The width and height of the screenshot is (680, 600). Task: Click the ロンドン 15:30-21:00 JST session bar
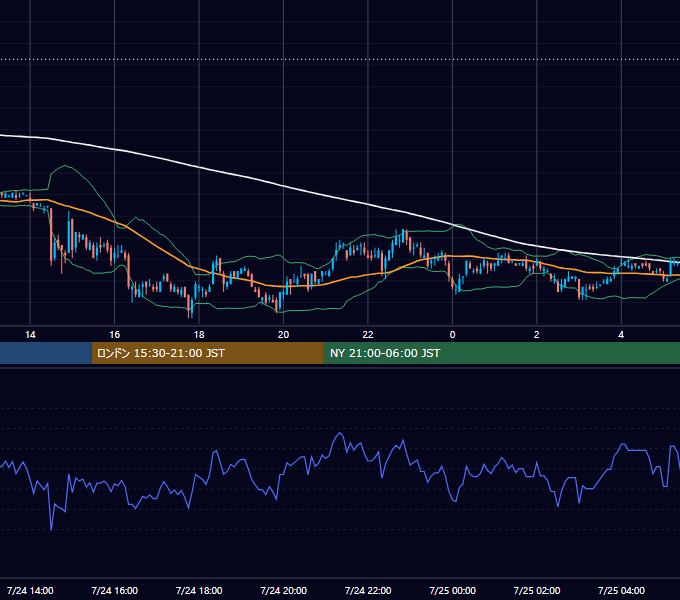pyautogui.click(x=207, y=353)
